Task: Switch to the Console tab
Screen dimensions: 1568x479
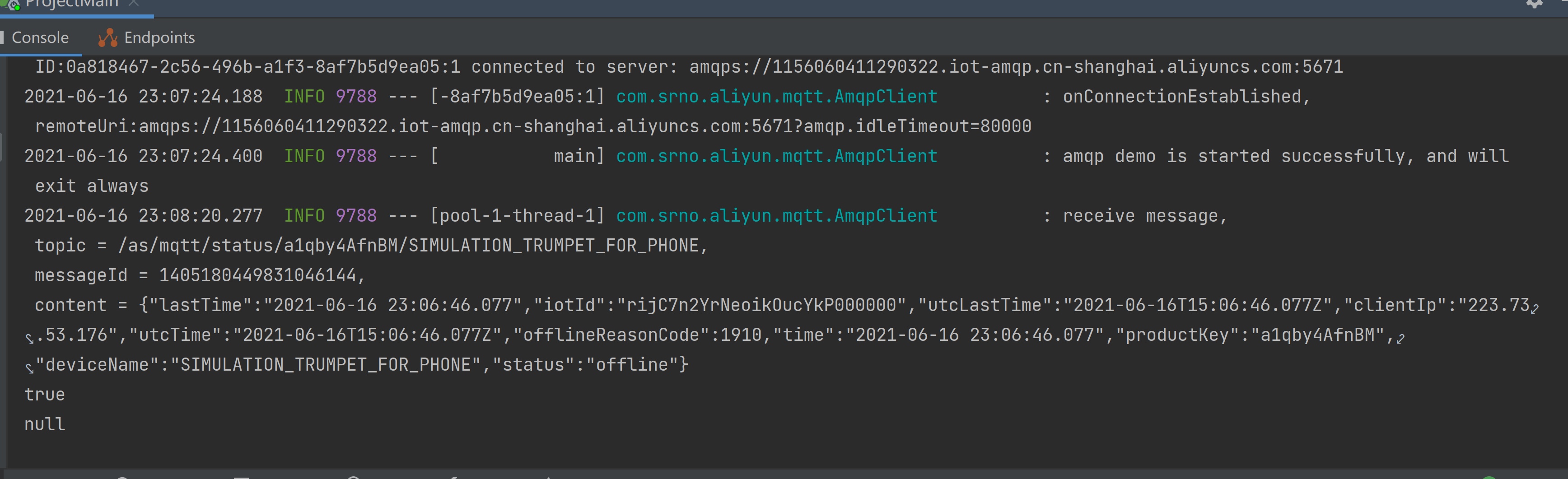Action: (x=40, y=38)
